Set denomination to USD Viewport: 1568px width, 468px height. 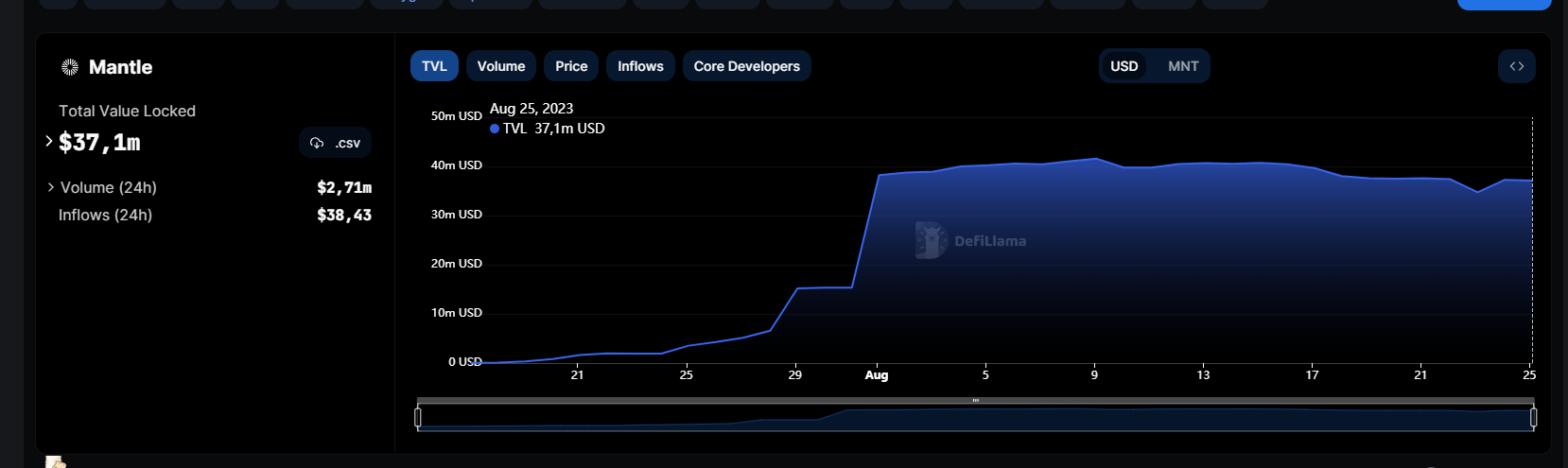pyautogui.click(x=1124, y=66)
